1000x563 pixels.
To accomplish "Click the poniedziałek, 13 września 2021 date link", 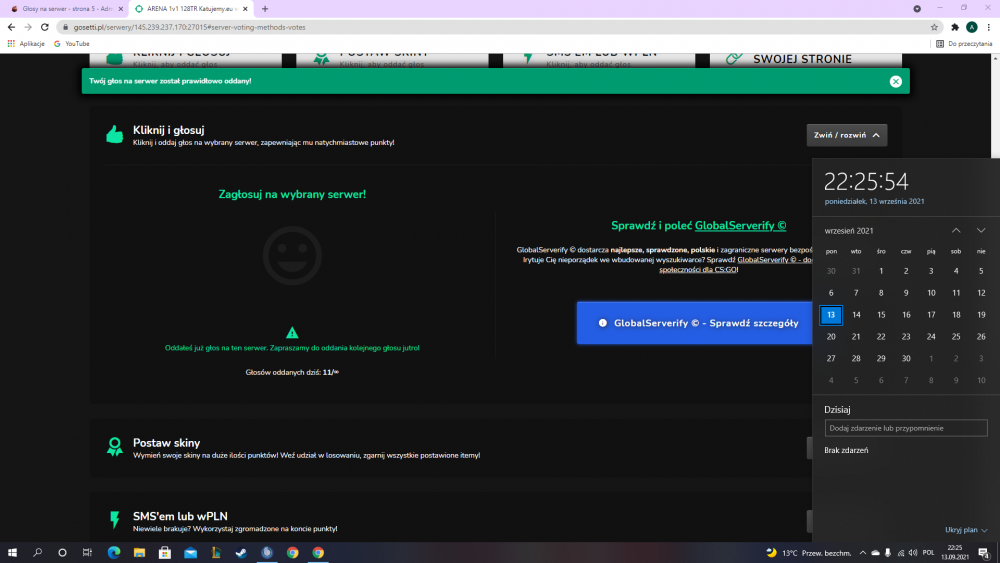I will [874, 201].
